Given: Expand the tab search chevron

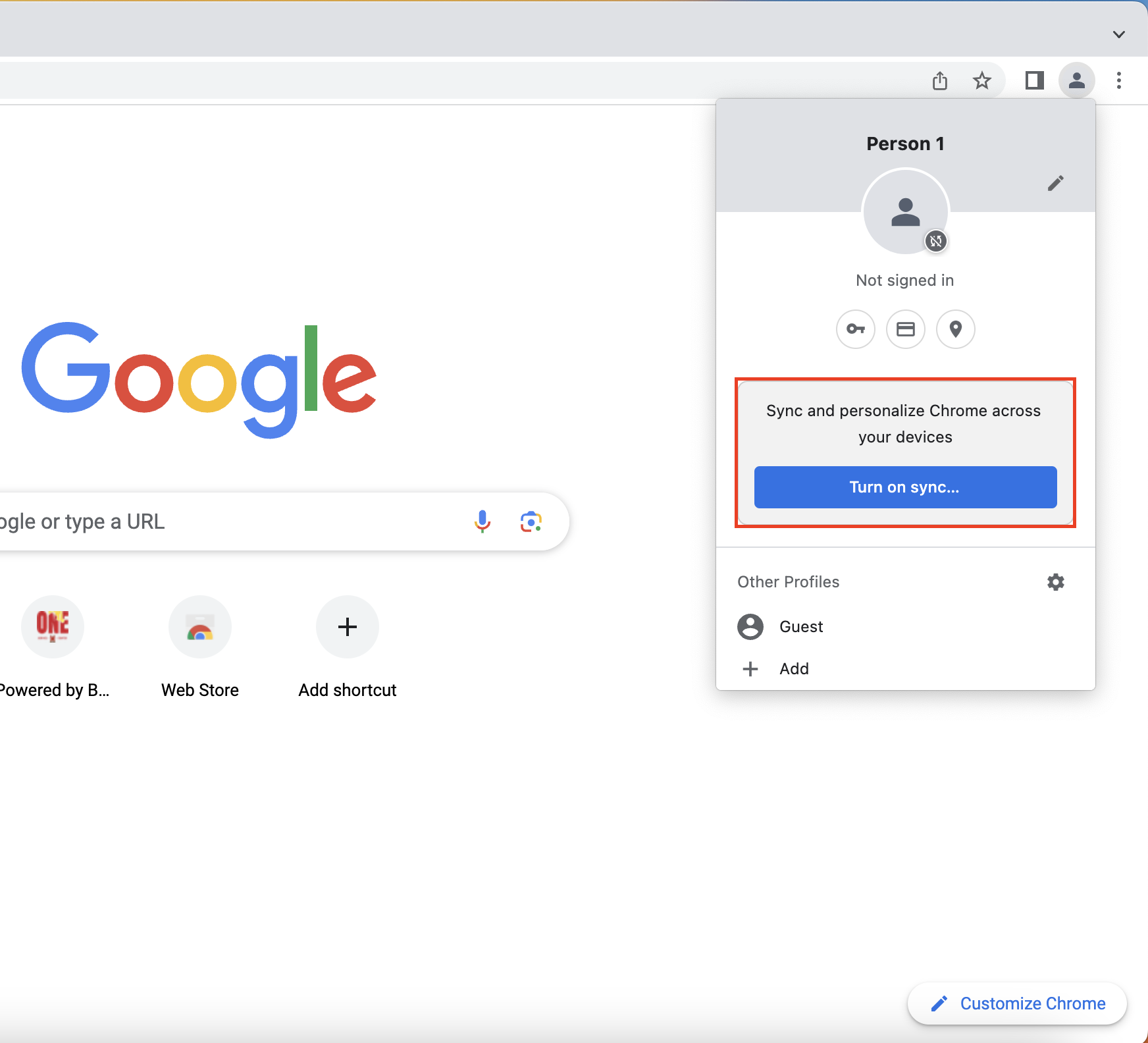Looking at the screenshot, I should [x=1118, y=34].
